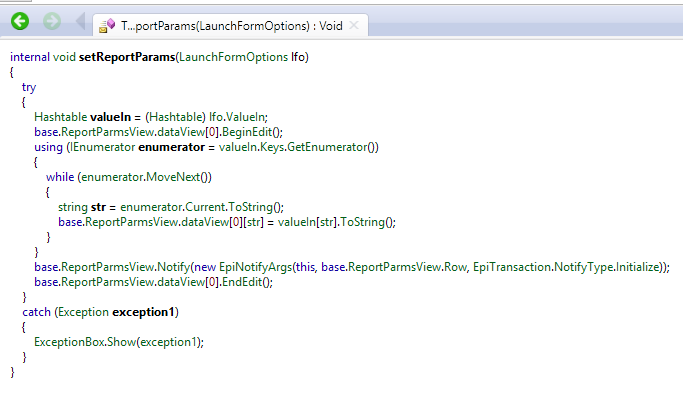Click the 'string' keyword before str
683x396 pixels.
pyautogui.click(x=73, y=207)
